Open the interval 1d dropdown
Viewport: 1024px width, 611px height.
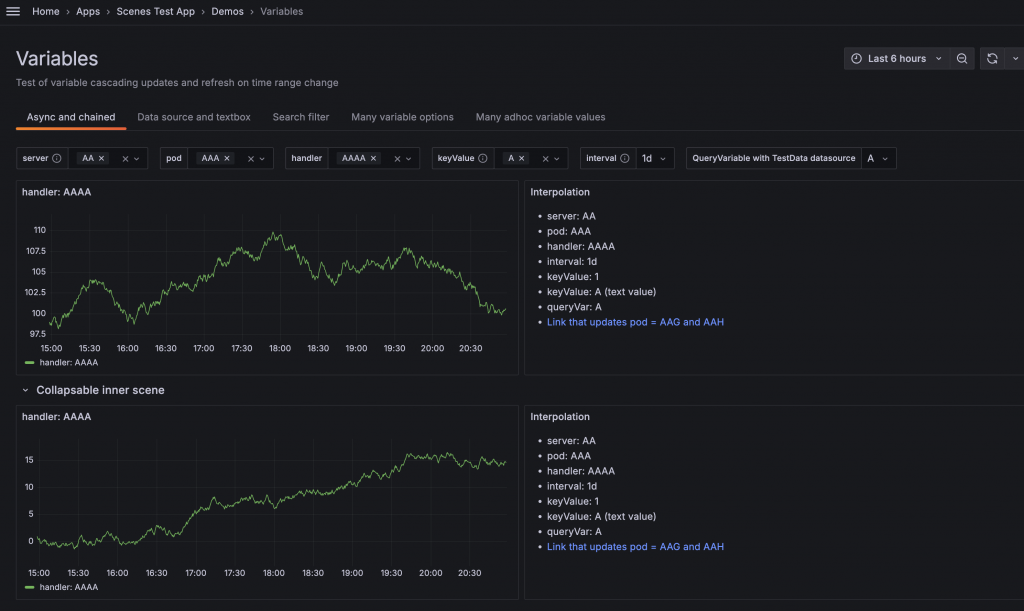coord(656,158)
